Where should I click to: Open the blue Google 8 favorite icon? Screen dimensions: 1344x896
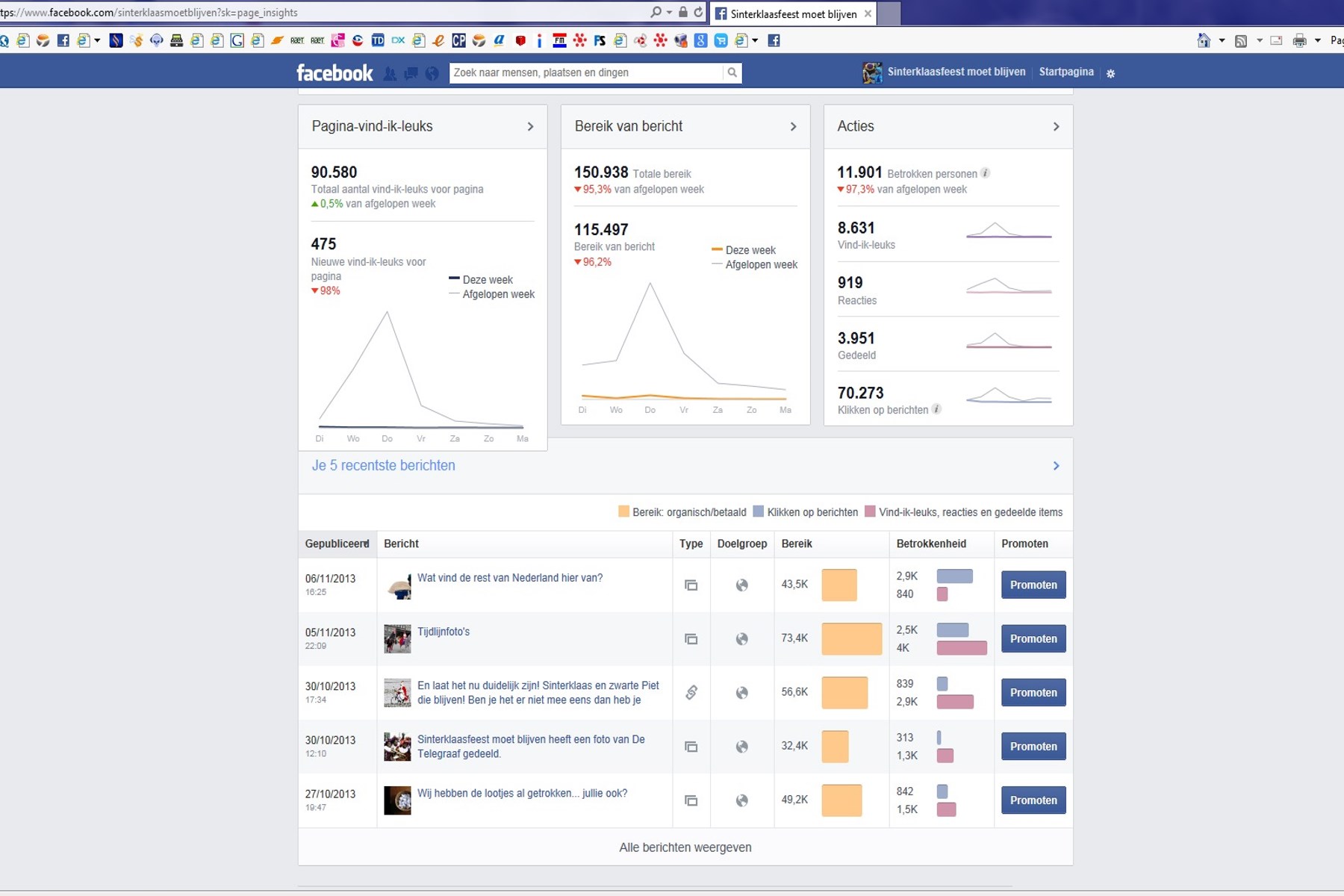pos(700,40)
